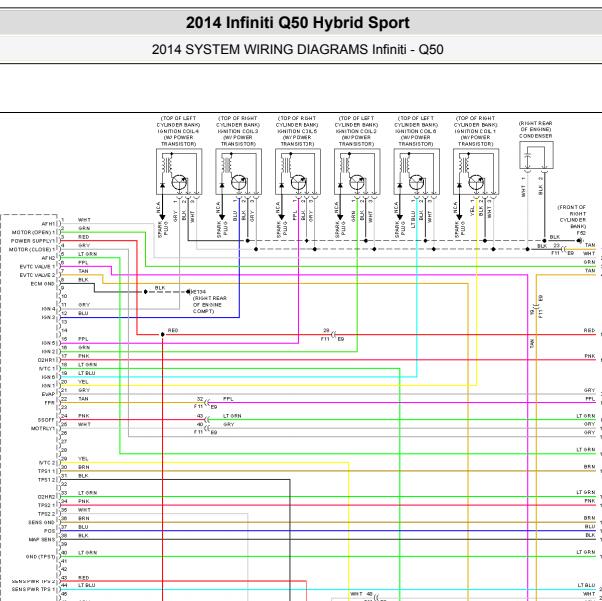Click the 'ECM GND' pin label
The height and width of the screenshot is (601, 602).
click(43, 284)
